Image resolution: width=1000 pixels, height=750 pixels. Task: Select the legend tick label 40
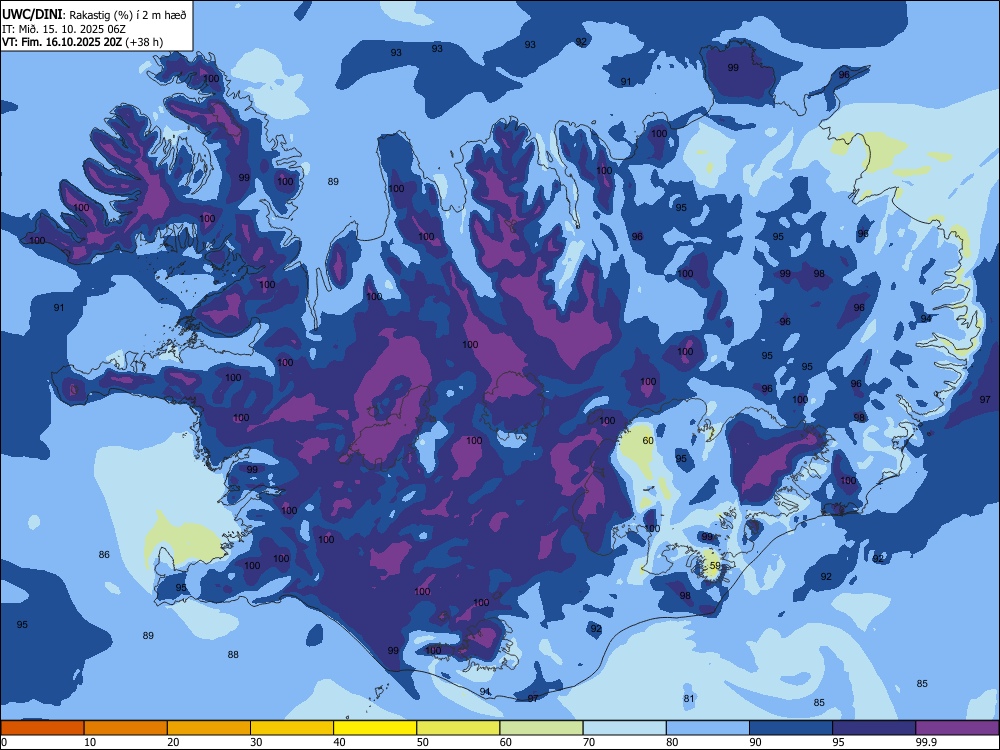[x=339, y=742]
